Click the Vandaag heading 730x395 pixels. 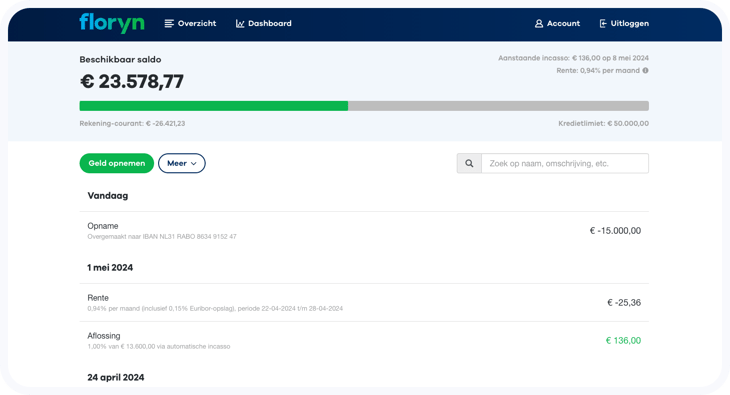click(x=108, y=196)
